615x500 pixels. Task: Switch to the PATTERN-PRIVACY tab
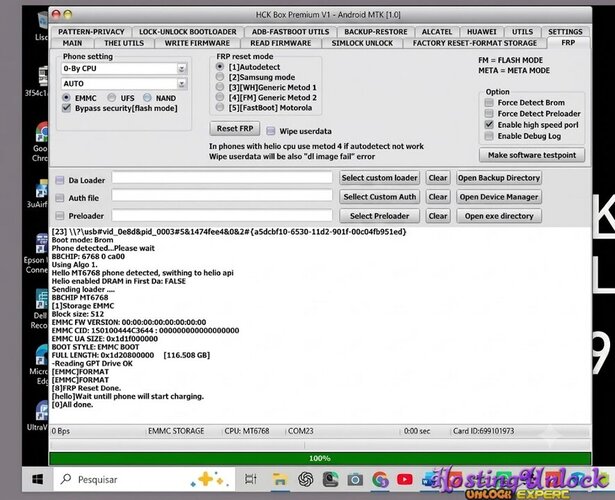coord(91,32)
